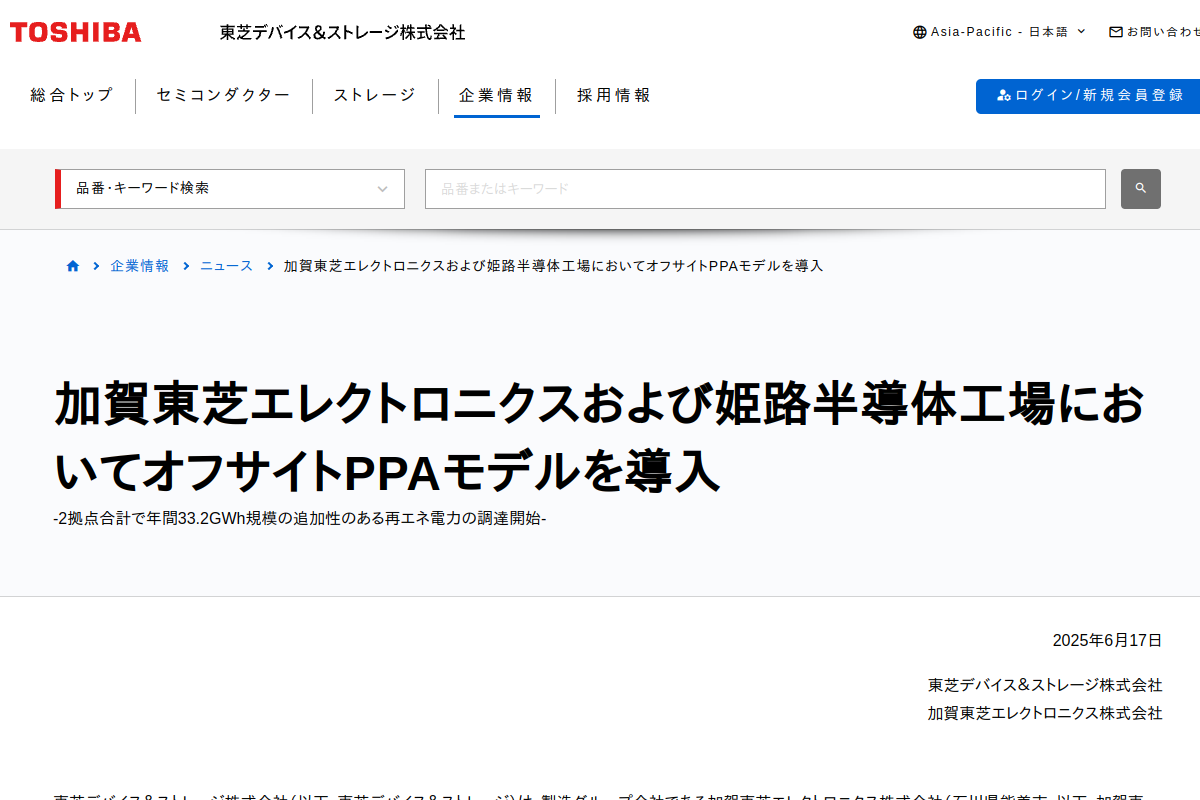Open the セミコンダクター menu item
The height and width of the screenshot is (800, 1200).
pyautogui.click(x=224, y=95)
